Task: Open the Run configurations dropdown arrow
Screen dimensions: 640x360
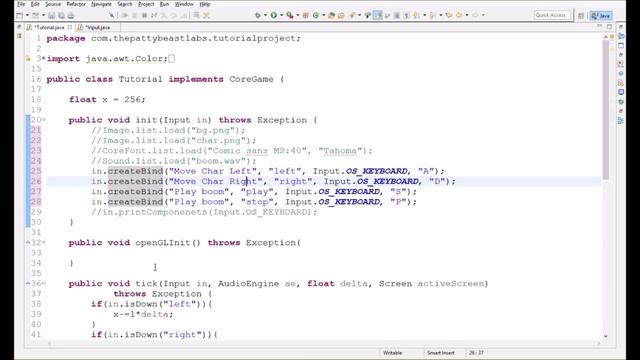Action: [x=282, y=15]
